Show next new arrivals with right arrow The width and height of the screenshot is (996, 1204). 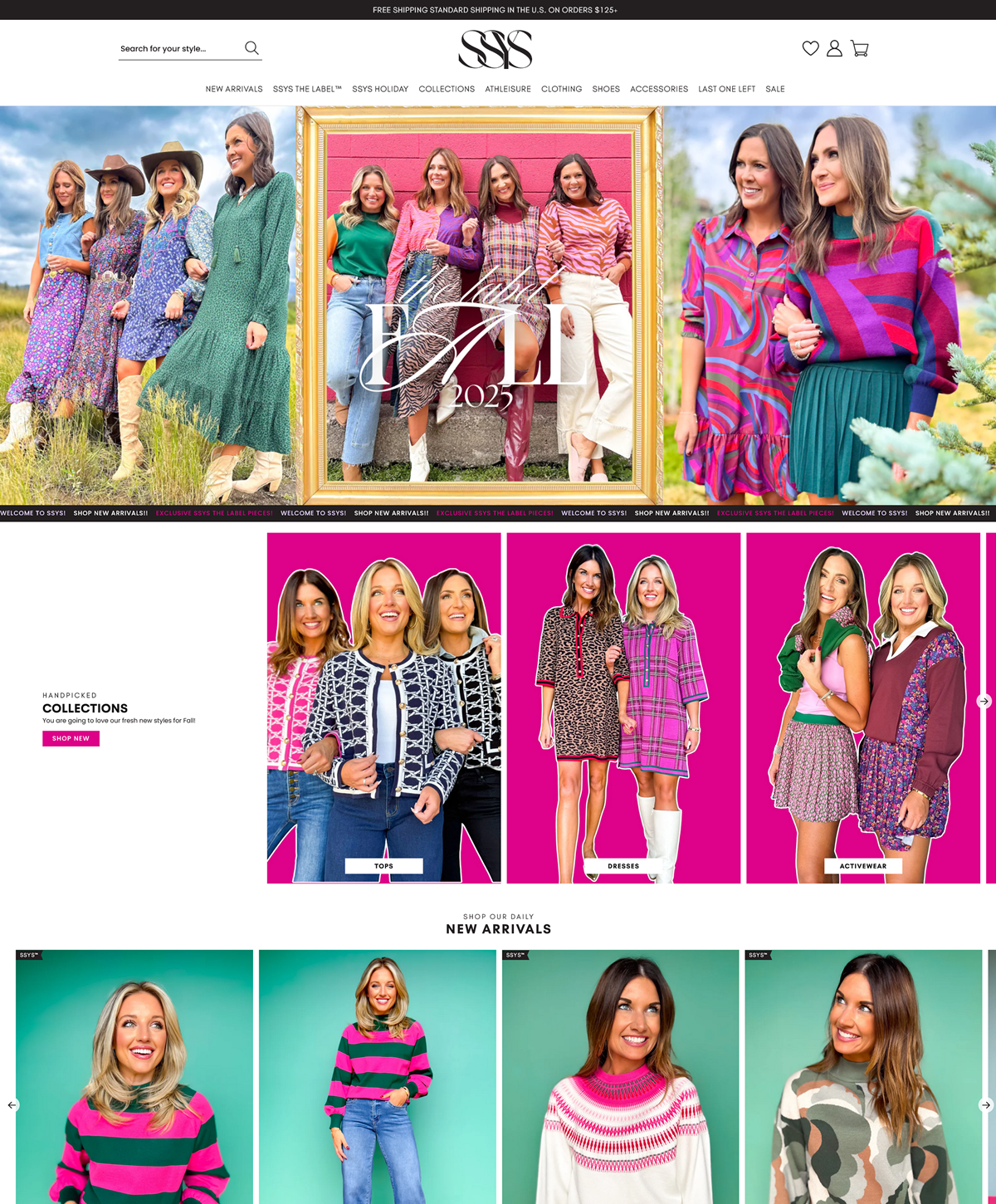[x=985, y=1104]
